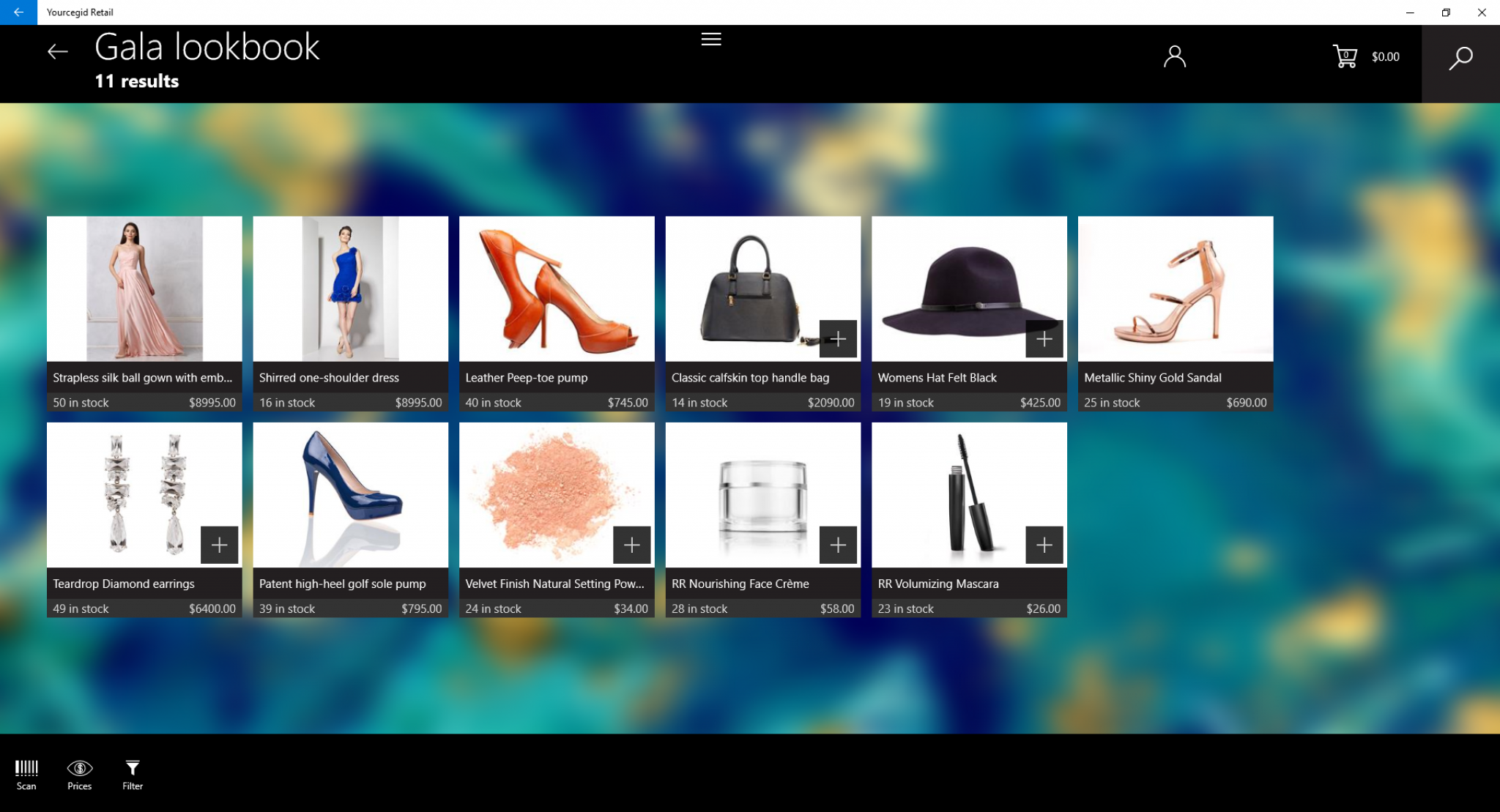Select the Scan tool in the bottom bar
1500x812 pixels.
click(26, 774)
